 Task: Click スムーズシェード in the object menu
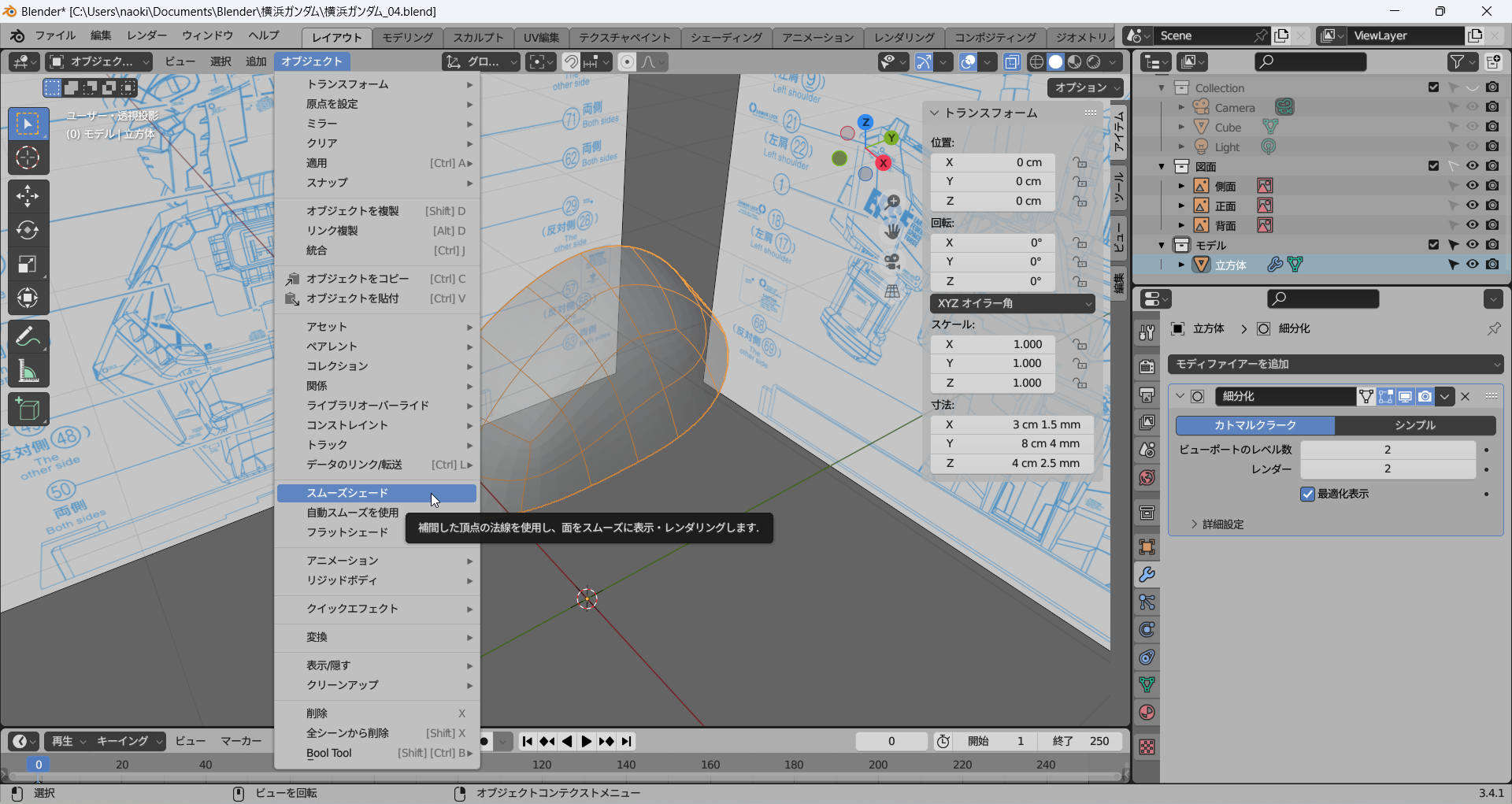pyautogui.click(x=347, y=493)
